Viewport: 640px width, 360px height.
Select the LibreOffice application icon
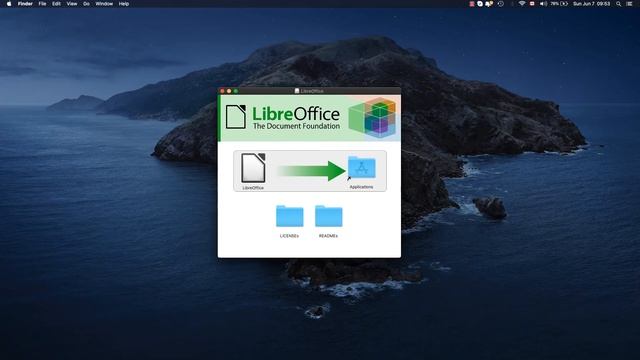[253, 168]
